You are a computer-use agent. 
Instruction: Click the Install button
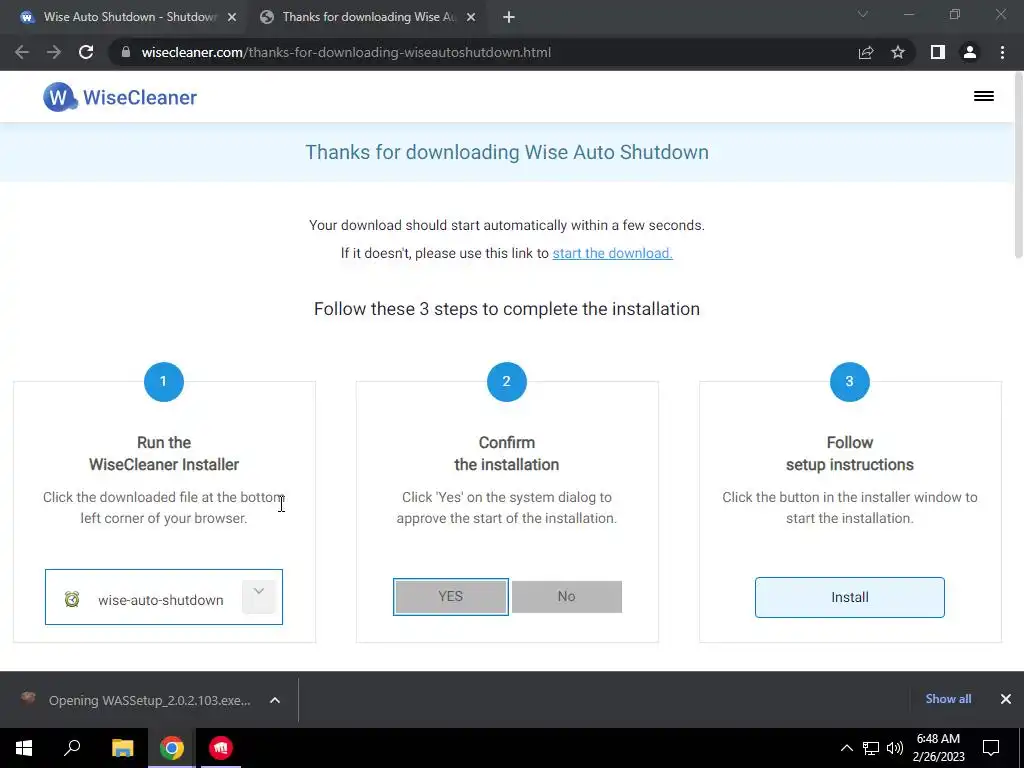pos(850,597)
